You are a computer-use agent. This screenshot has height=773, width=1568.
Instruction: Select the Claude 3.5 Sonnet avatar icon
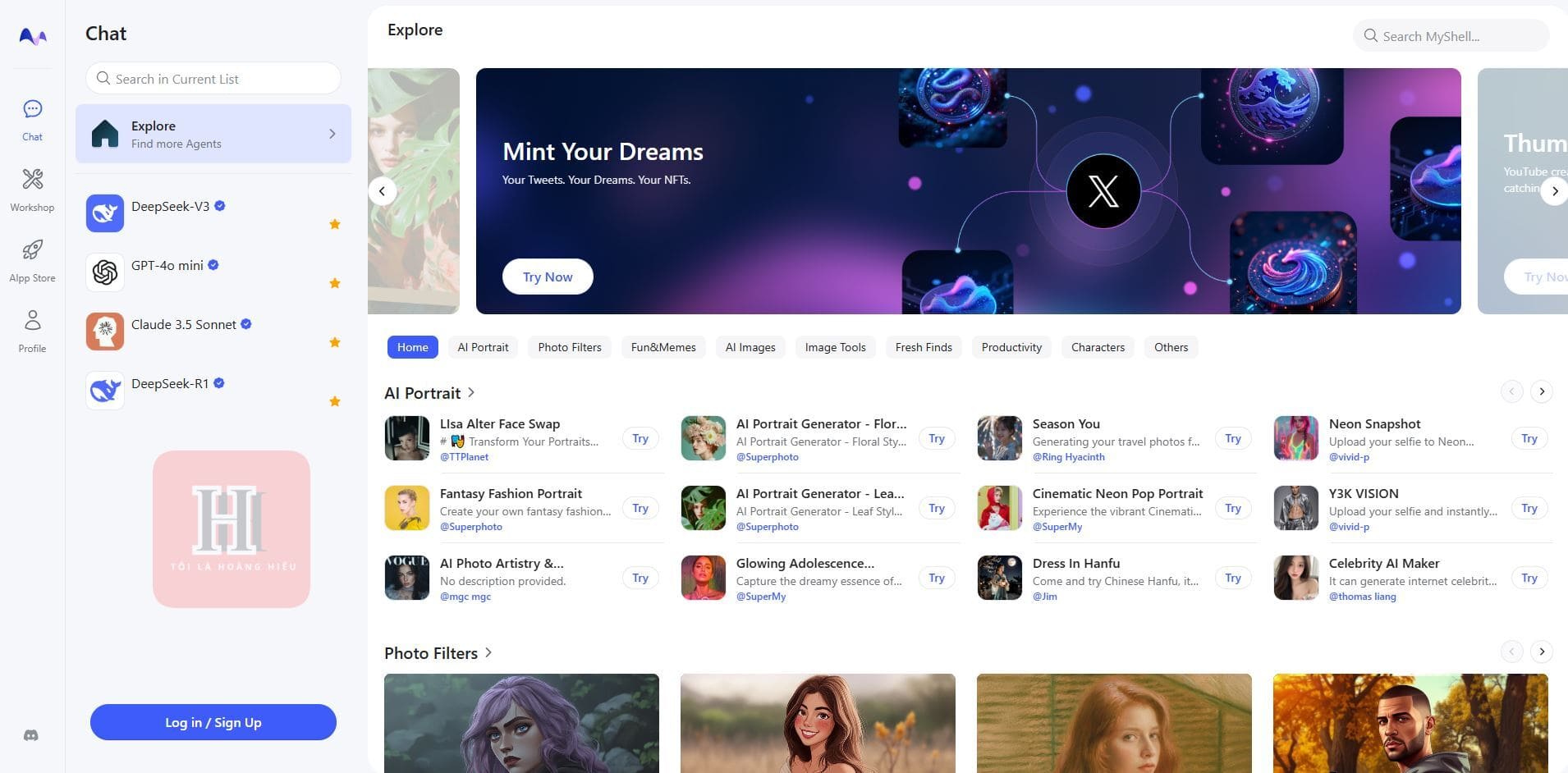pyautogui.click(x=105, y=332)
